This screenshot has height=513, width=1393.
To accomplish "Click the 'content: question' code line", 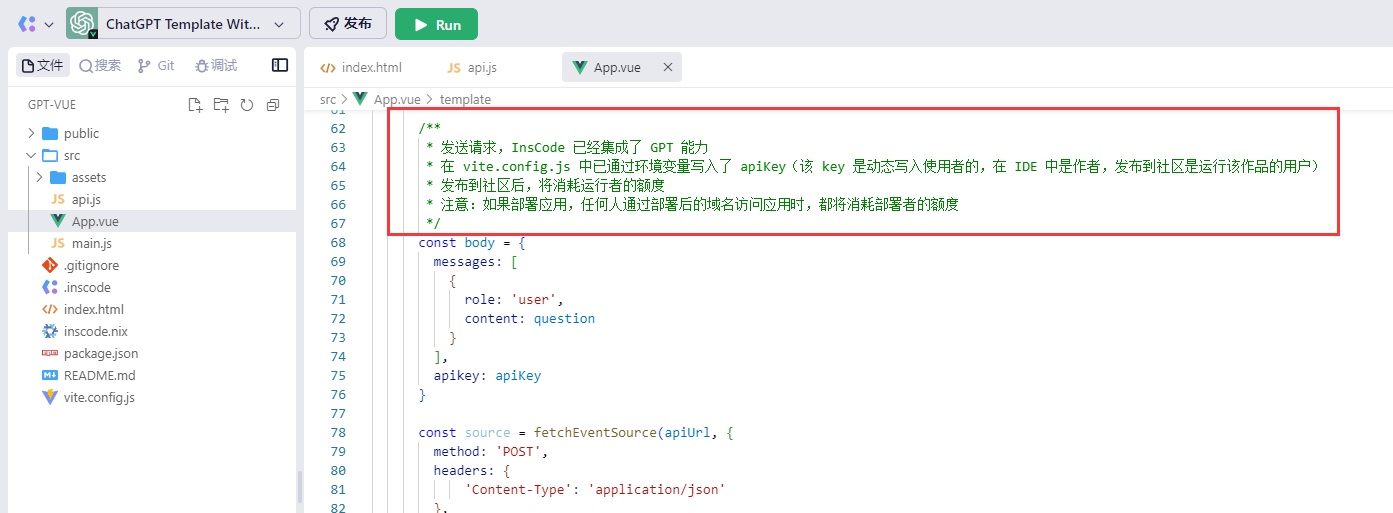I will 530,319.
